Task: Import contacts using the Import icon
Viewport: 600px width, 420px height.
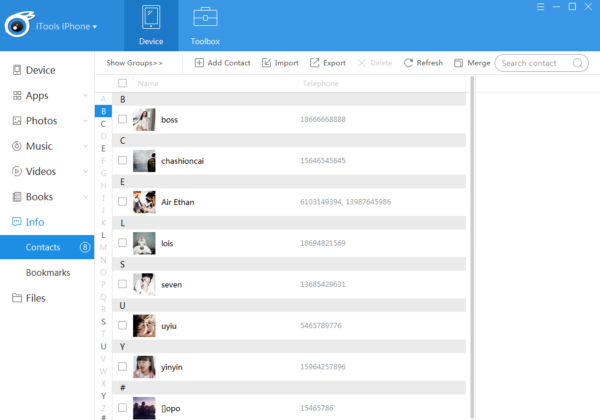Action: (280, 63)
